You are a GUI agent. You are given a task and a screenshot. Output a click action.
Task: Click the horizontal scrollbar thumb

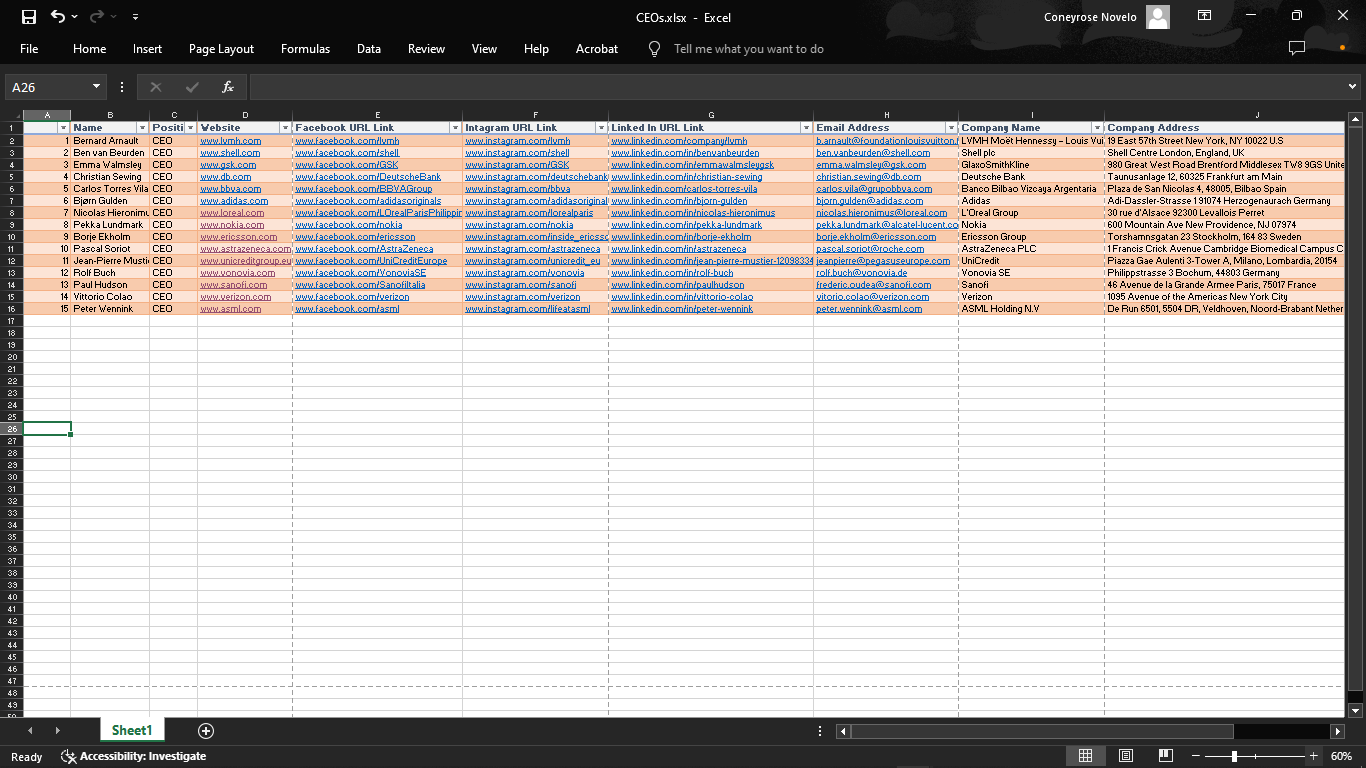tap(1042, 731)
